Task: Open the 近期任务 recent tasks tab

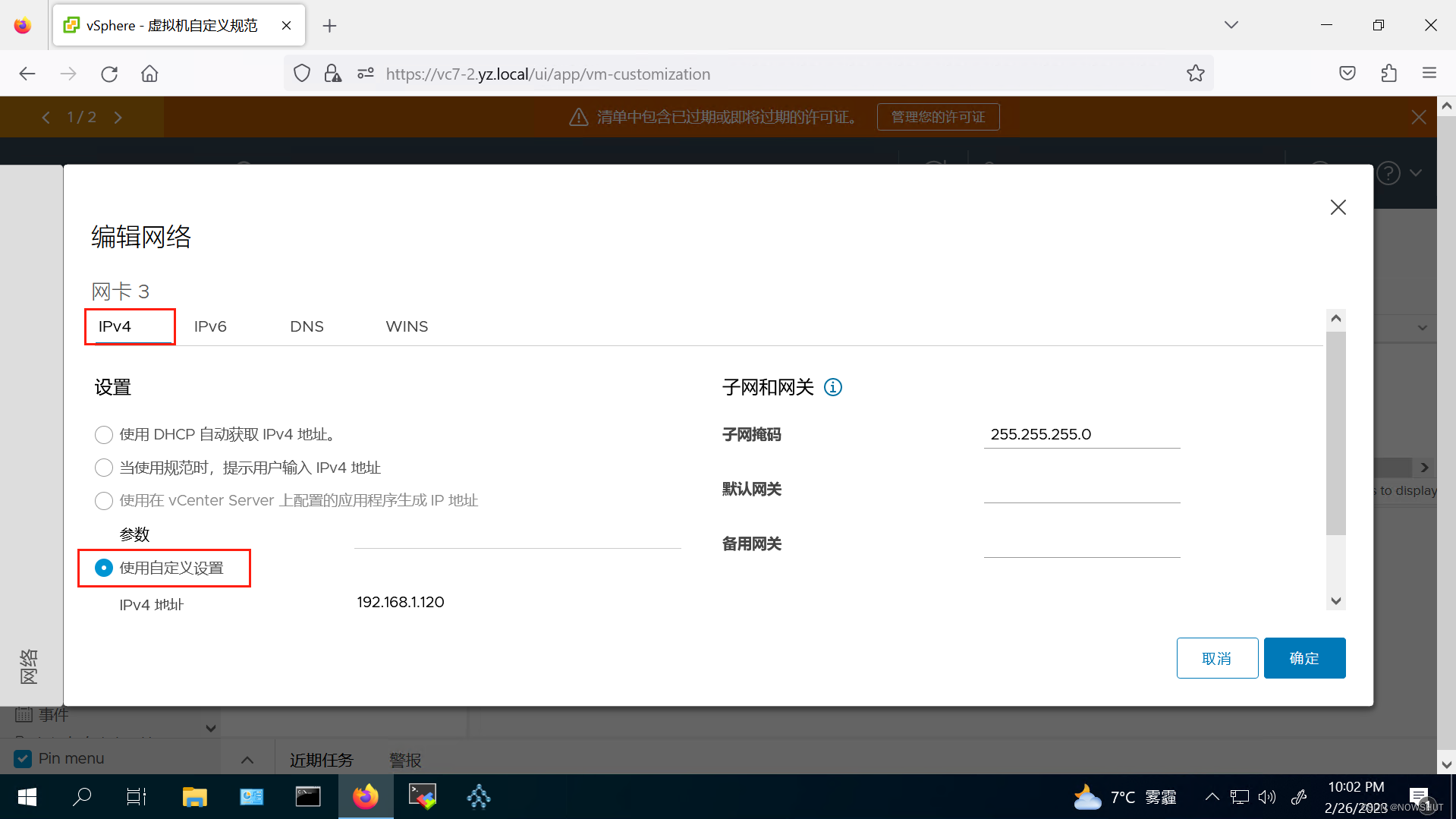Action: tap(322, 760)
